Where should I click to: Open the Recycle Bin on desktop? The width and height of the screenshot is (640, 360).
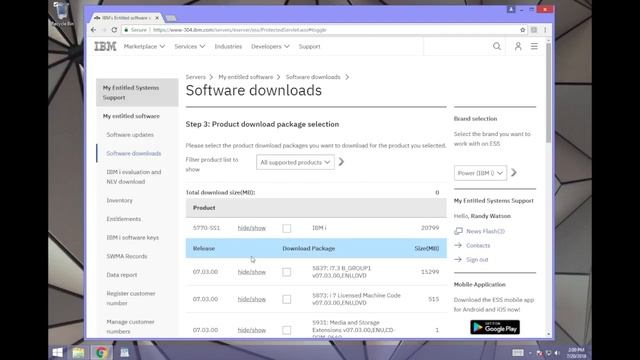(x=62, y=13)
